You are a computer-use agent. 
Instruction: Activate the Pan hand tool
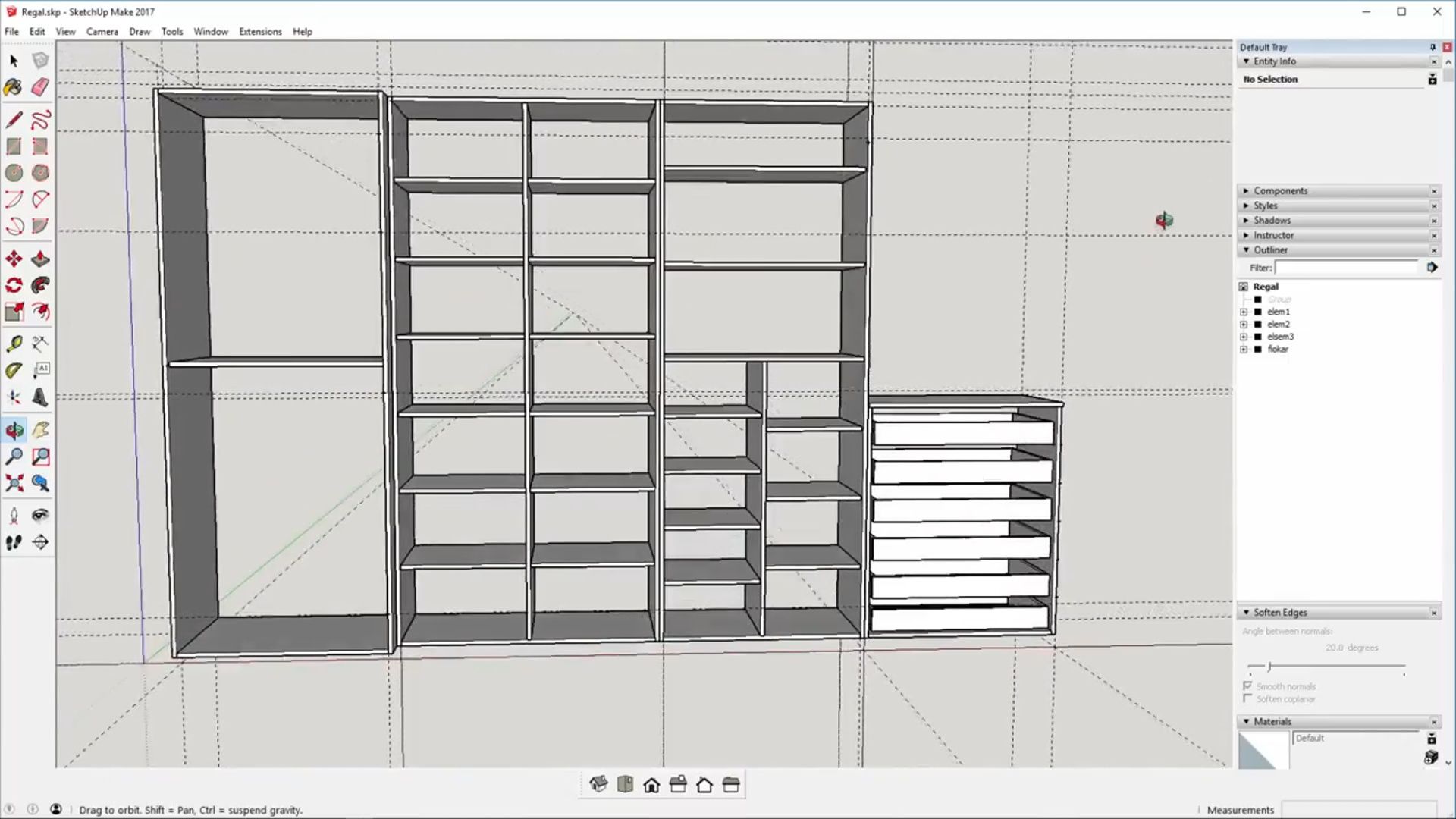[x=40, y=430]
